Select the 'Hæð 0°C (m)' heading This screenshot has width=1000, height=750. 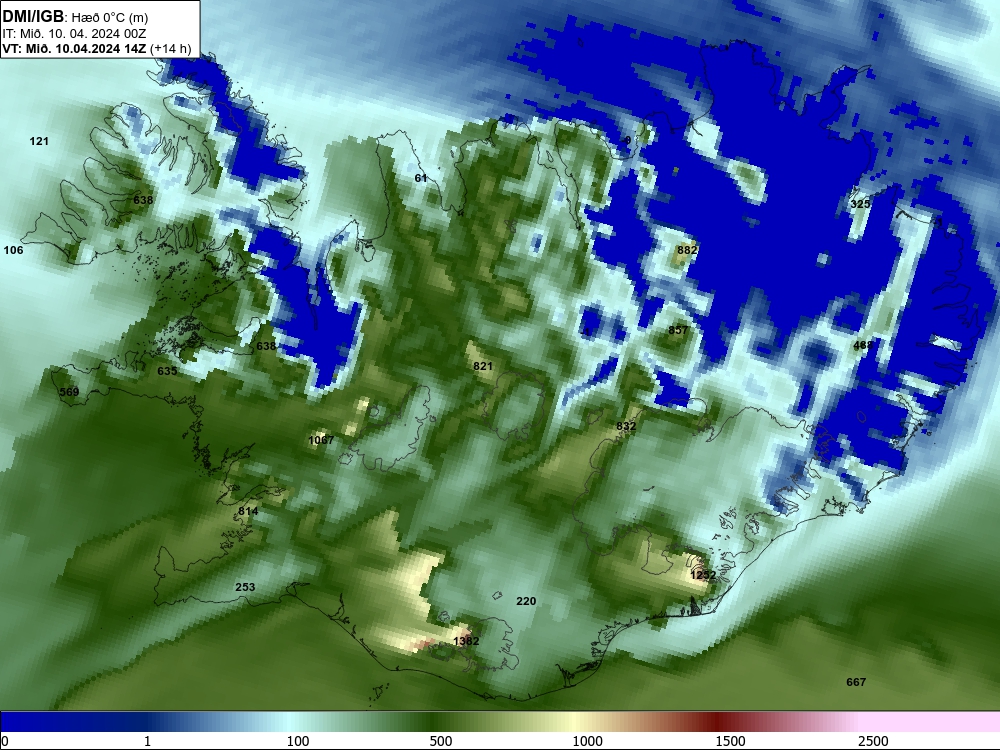tap(109, 18)
